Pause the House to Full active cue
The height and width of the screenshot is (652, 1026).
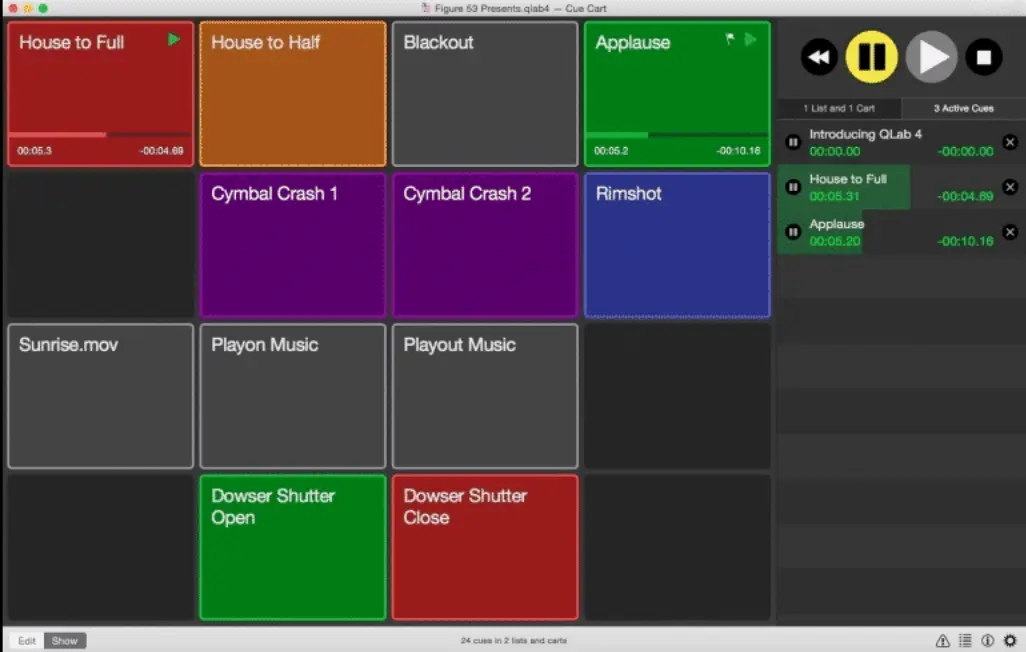point(793,187)
